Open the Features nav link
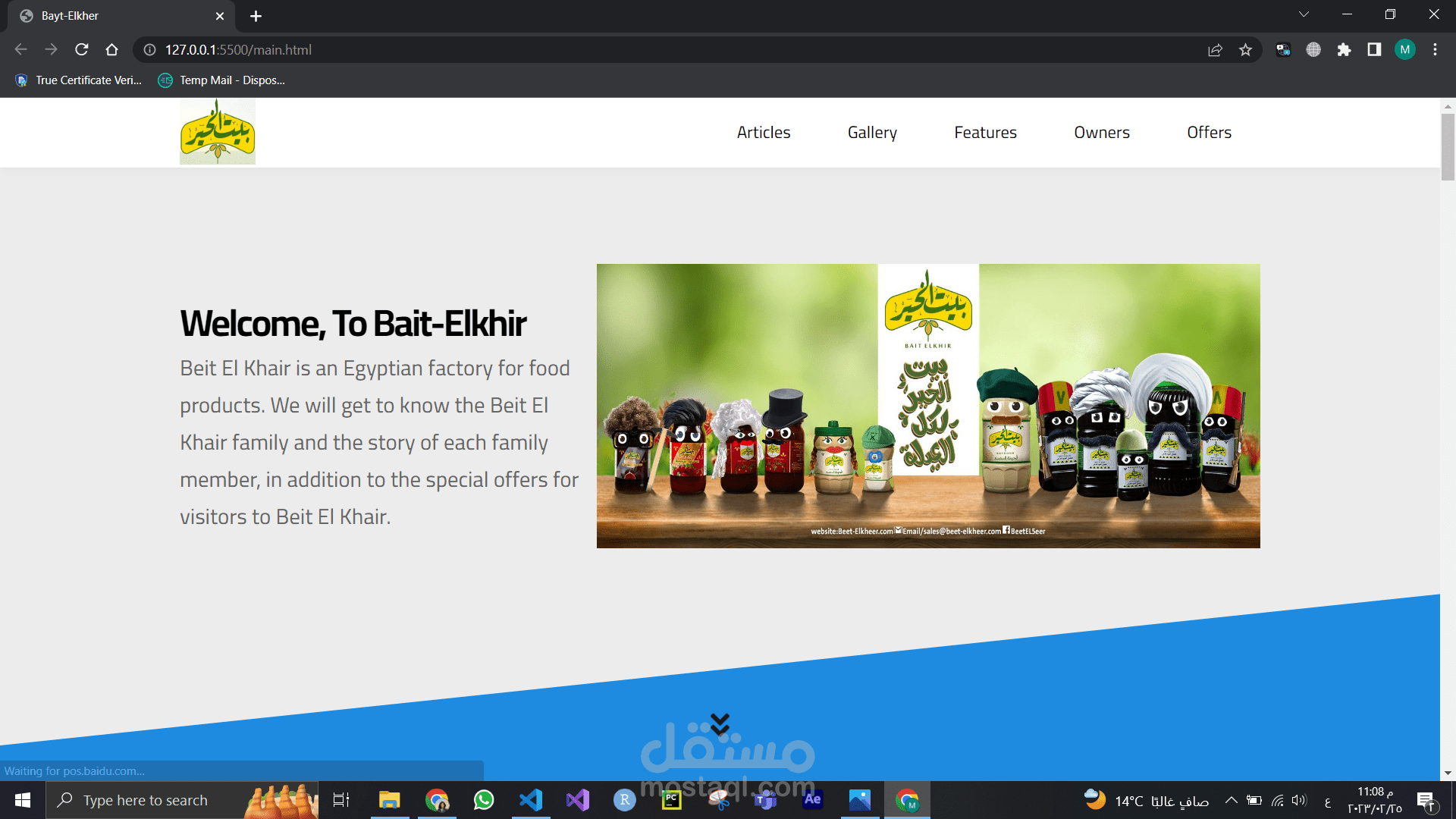This screenshot has height=819, width=1456. 985,132
